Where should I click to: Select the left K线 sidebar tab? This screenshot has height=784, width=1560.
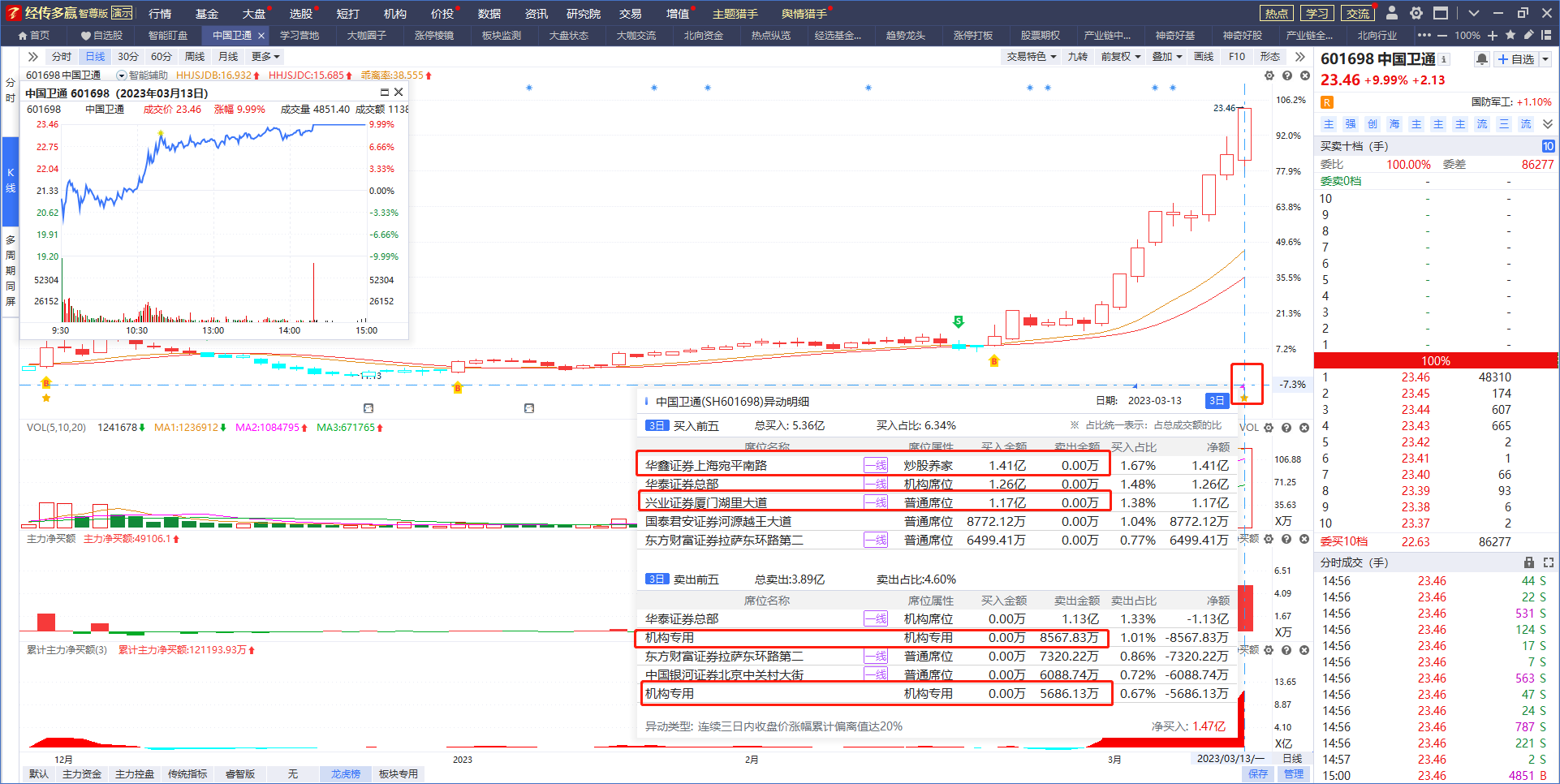point(11,180)
